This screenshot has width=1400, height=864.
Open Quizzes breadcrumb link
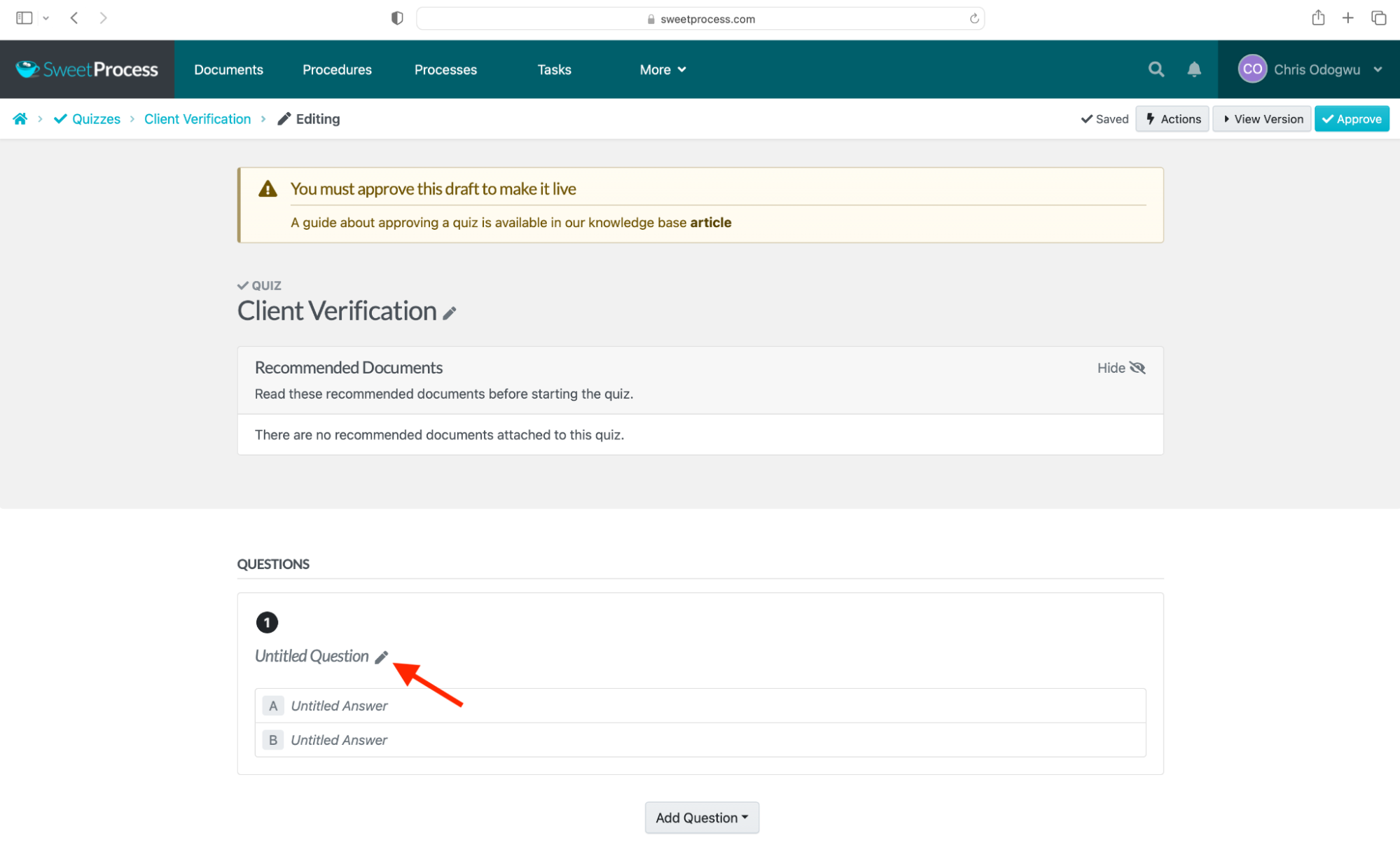[88, 119]
